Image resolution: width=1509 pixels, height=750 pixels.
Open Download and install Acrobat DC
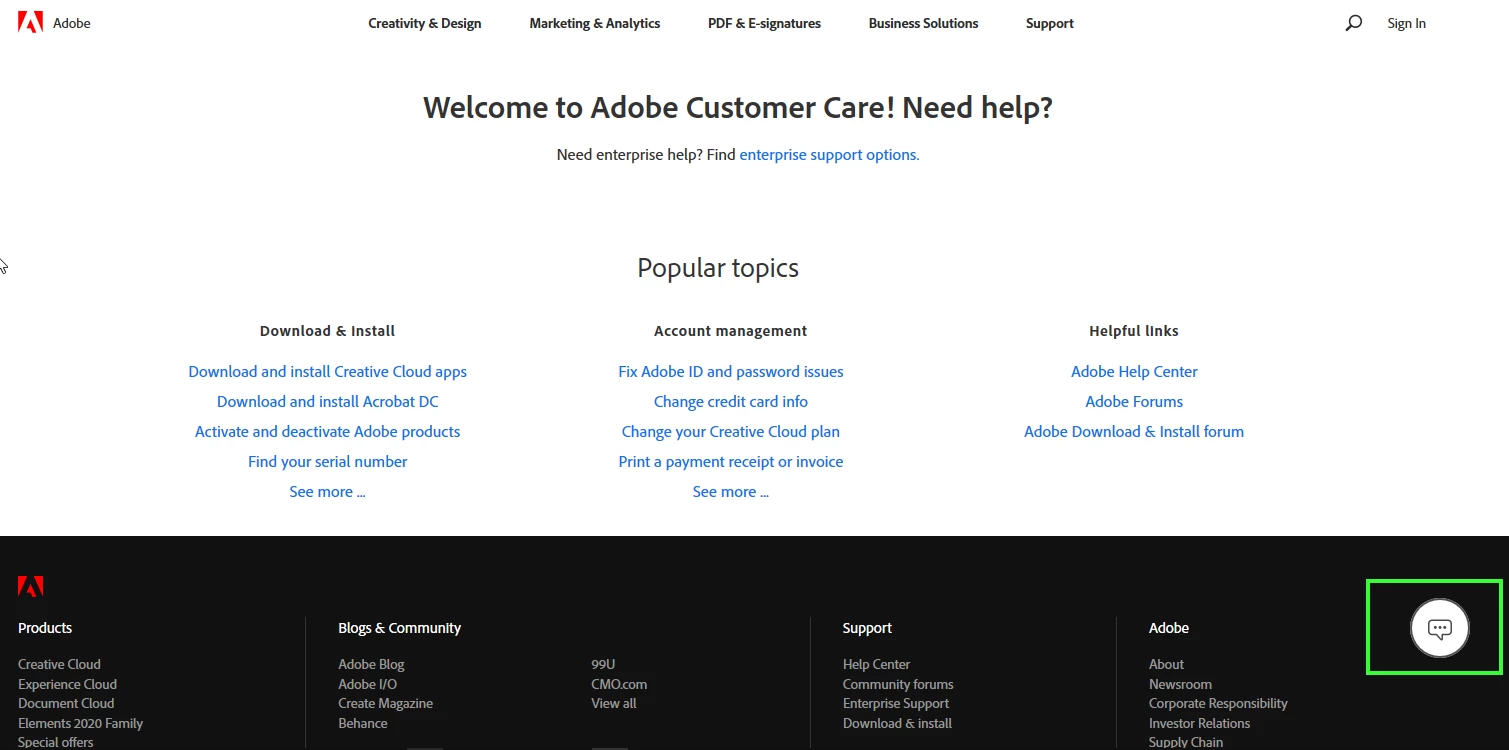328,401
